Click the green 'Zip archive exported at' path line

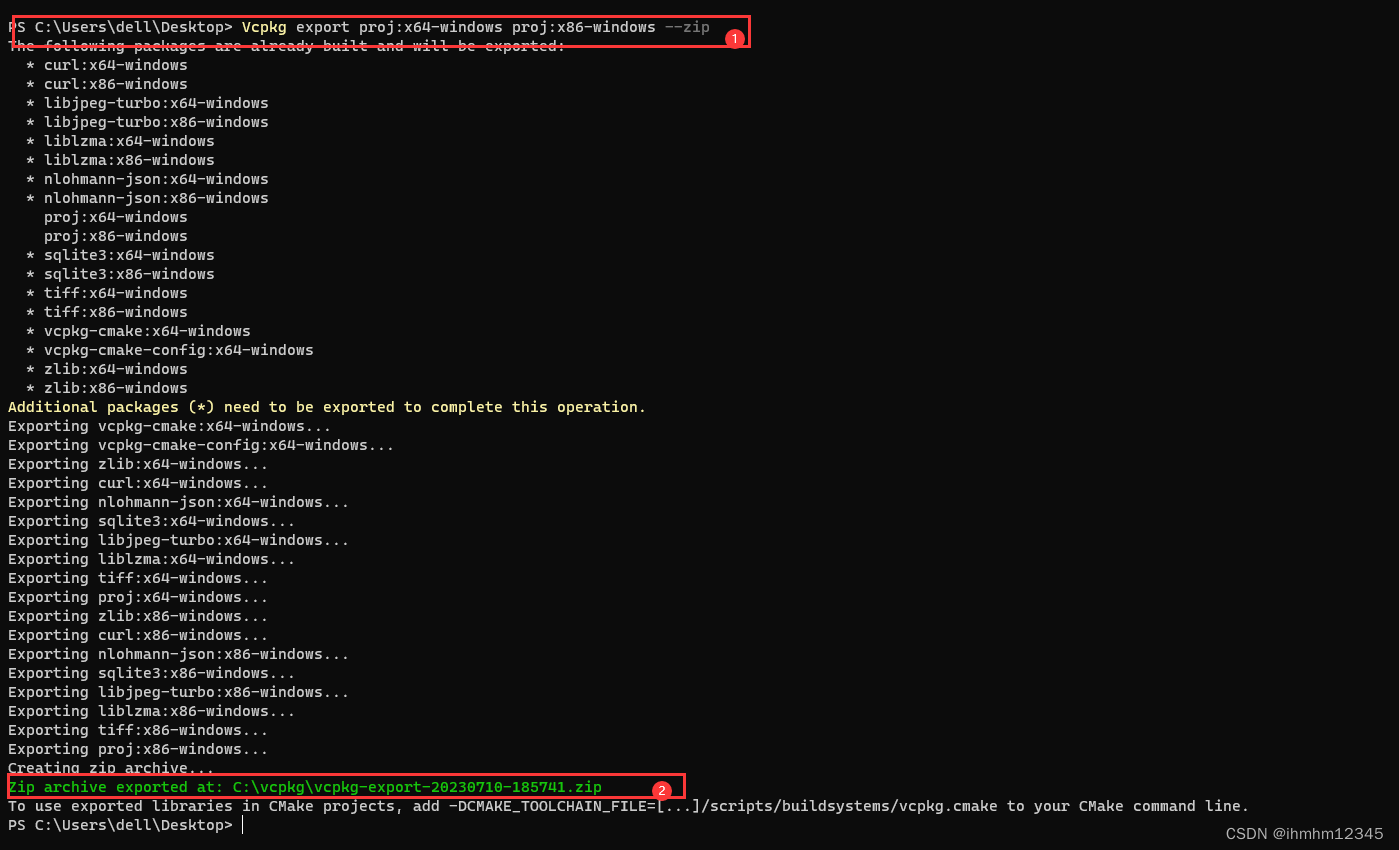[x=305, y=787]
